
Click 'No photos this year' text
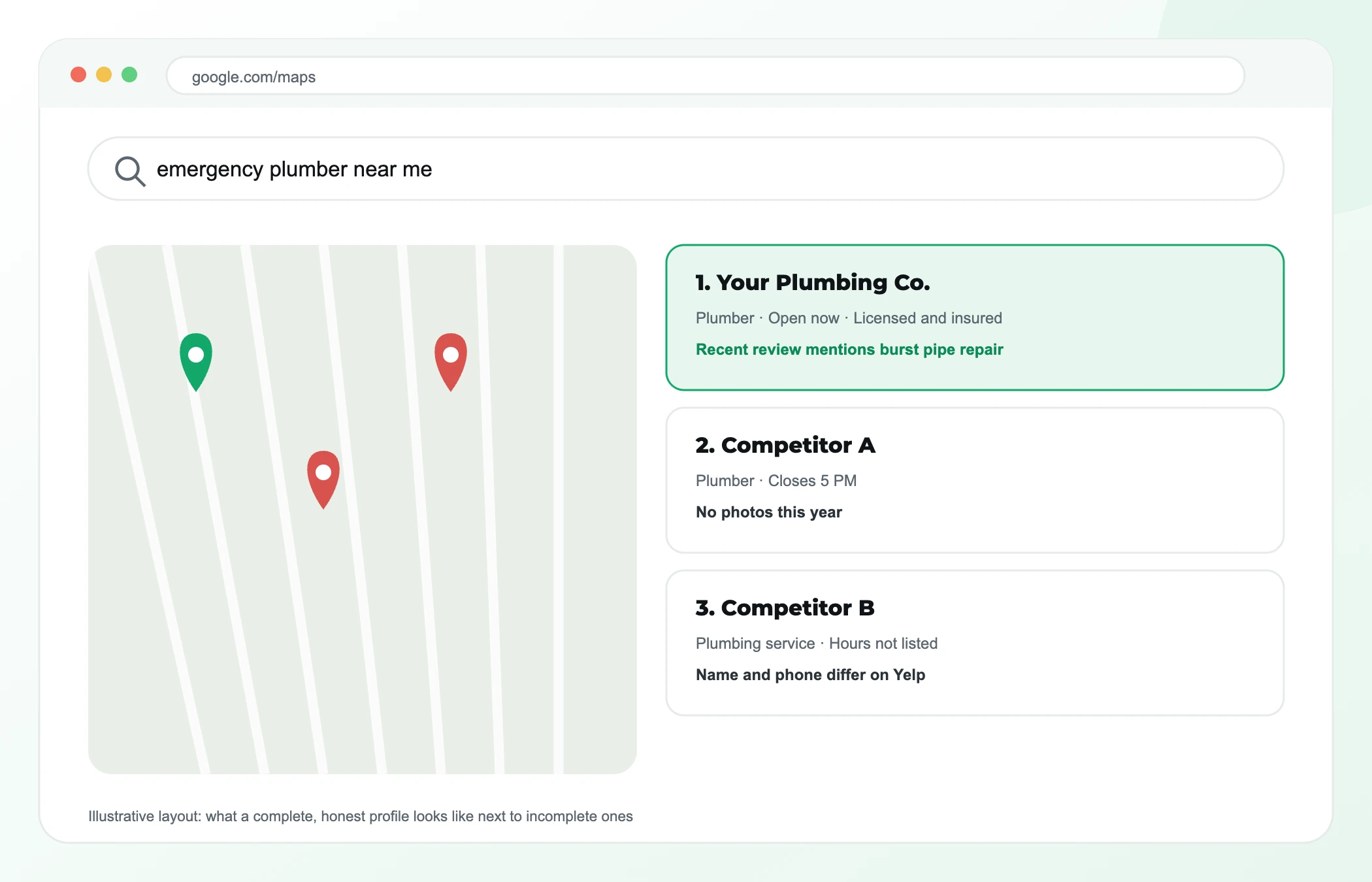coord(769,512)
